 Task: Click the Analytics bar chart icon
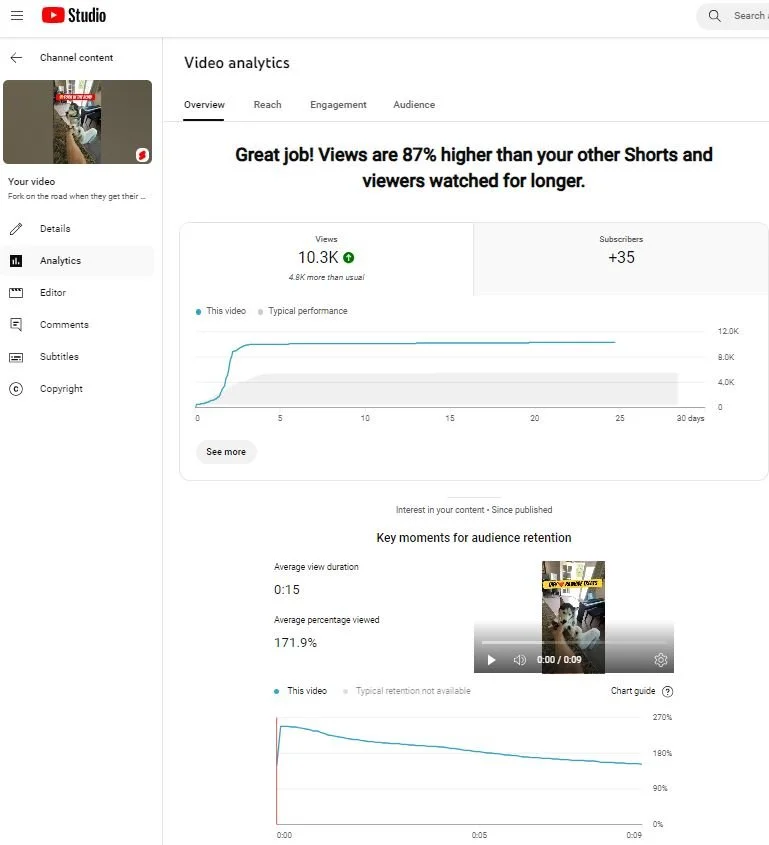pyautogui.click(x=16, y=261)
